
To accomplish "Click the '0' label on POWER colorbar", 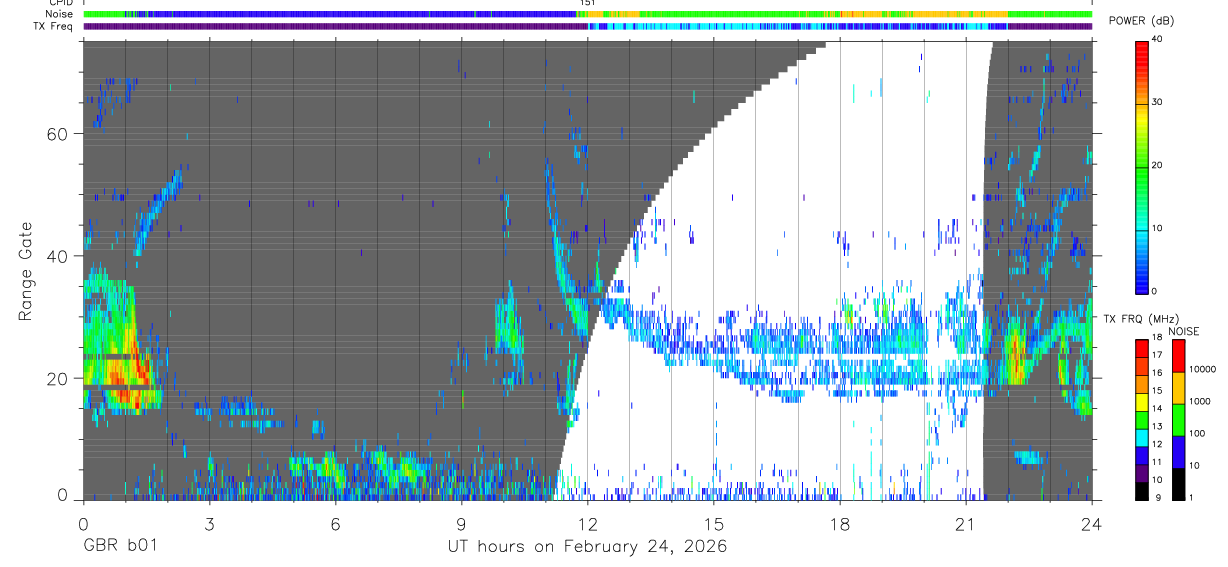I will pos(1155,291).
